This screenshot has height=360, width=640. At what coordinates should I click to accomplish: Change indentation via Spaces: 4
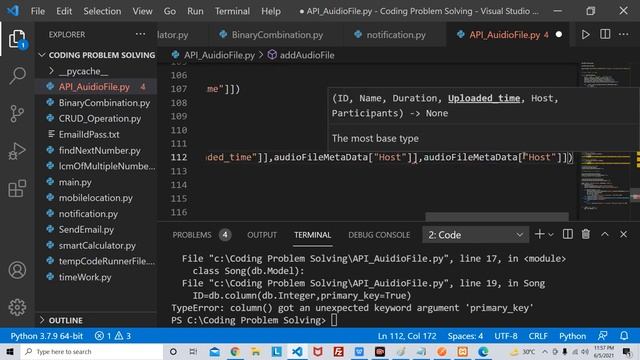(x=465, y=336)
